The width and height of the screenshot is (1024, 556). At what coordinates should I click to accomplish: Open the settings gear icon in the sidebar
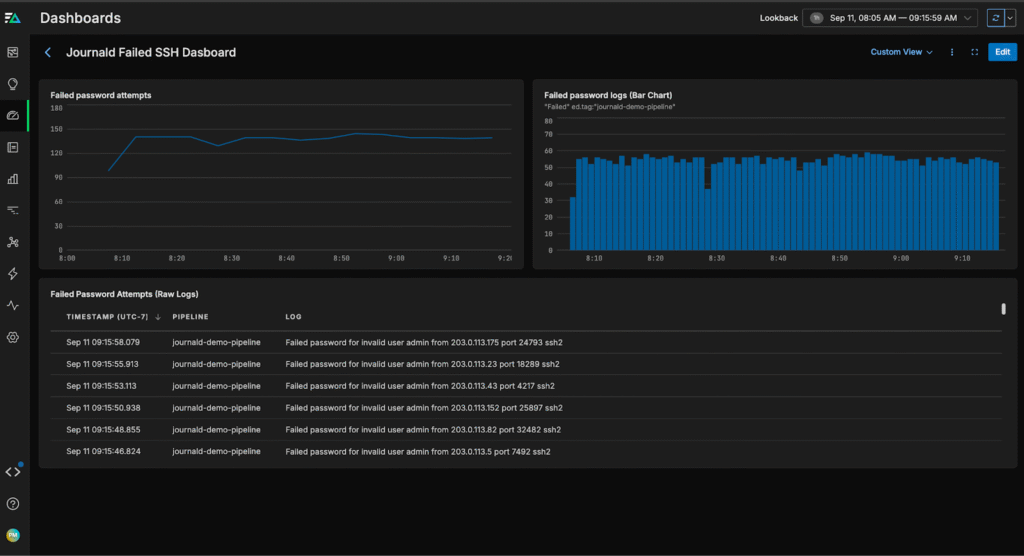coord(13,337)
